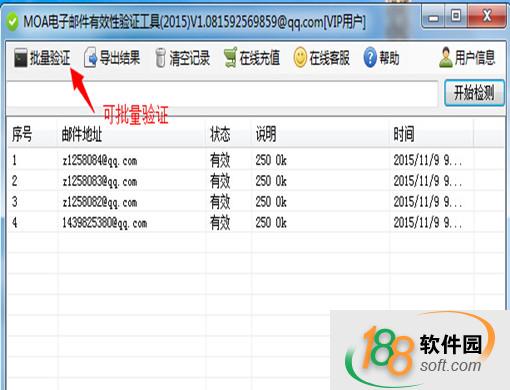Click the green checkmark app icon
510x390 pixels.
pos(13,22)
